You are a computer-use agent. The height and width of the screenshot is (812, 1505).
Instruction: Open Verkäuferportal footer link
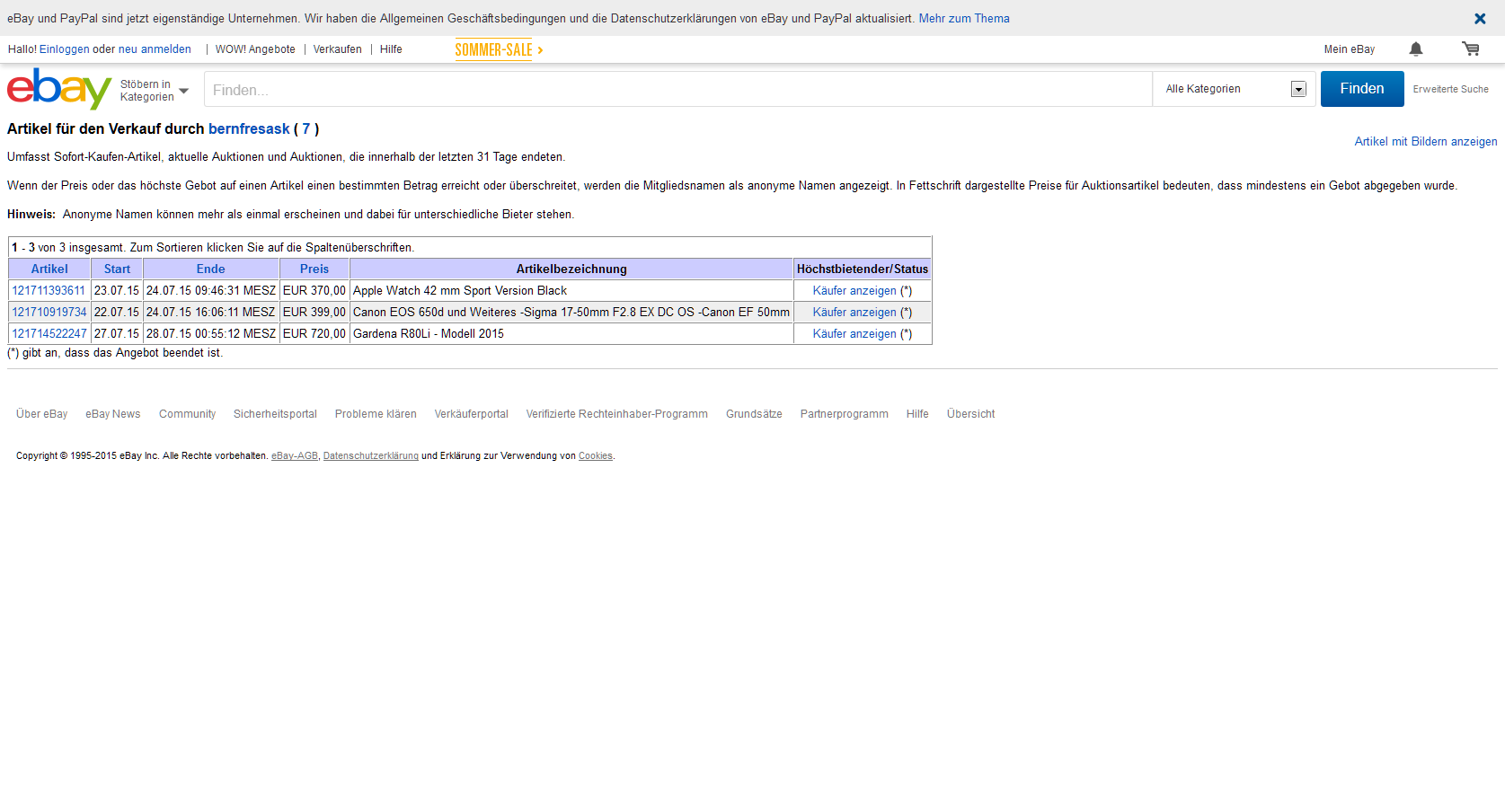pyautogui.click(x=471, y=414)
